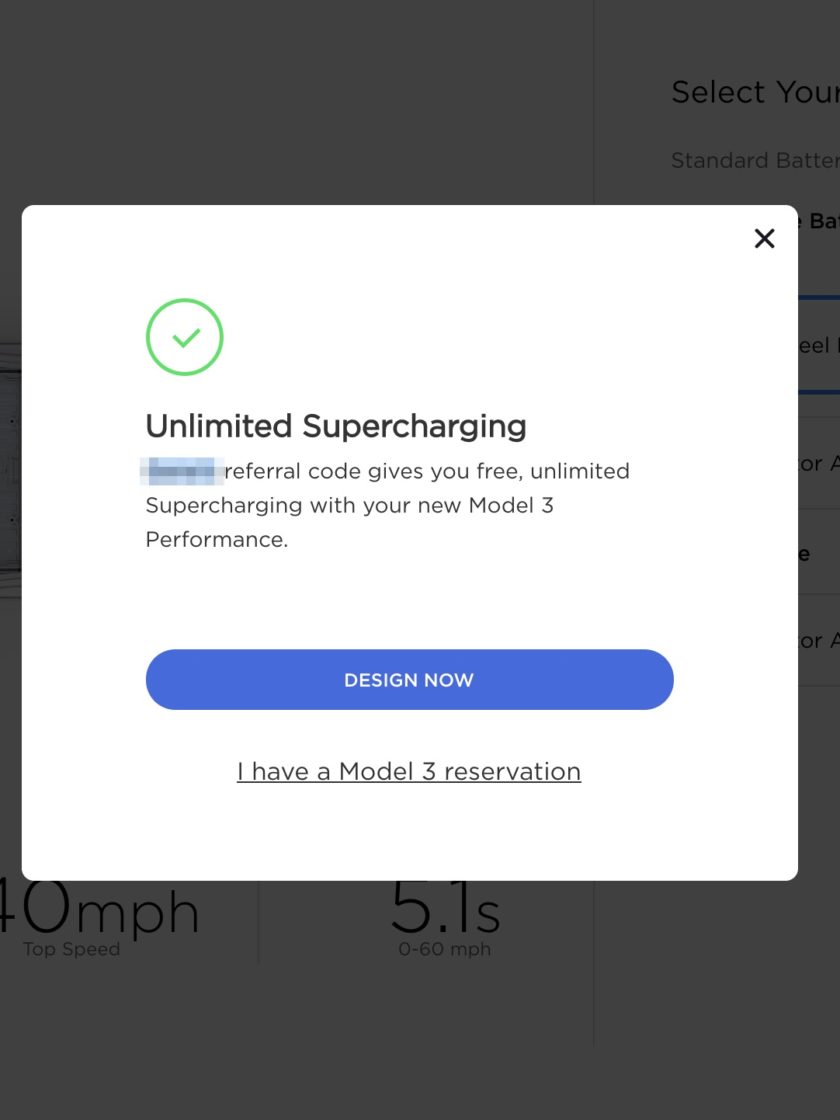Select the second dimmed 'or A' row
The image size is (840, 1120).
(x=819, y=641)
